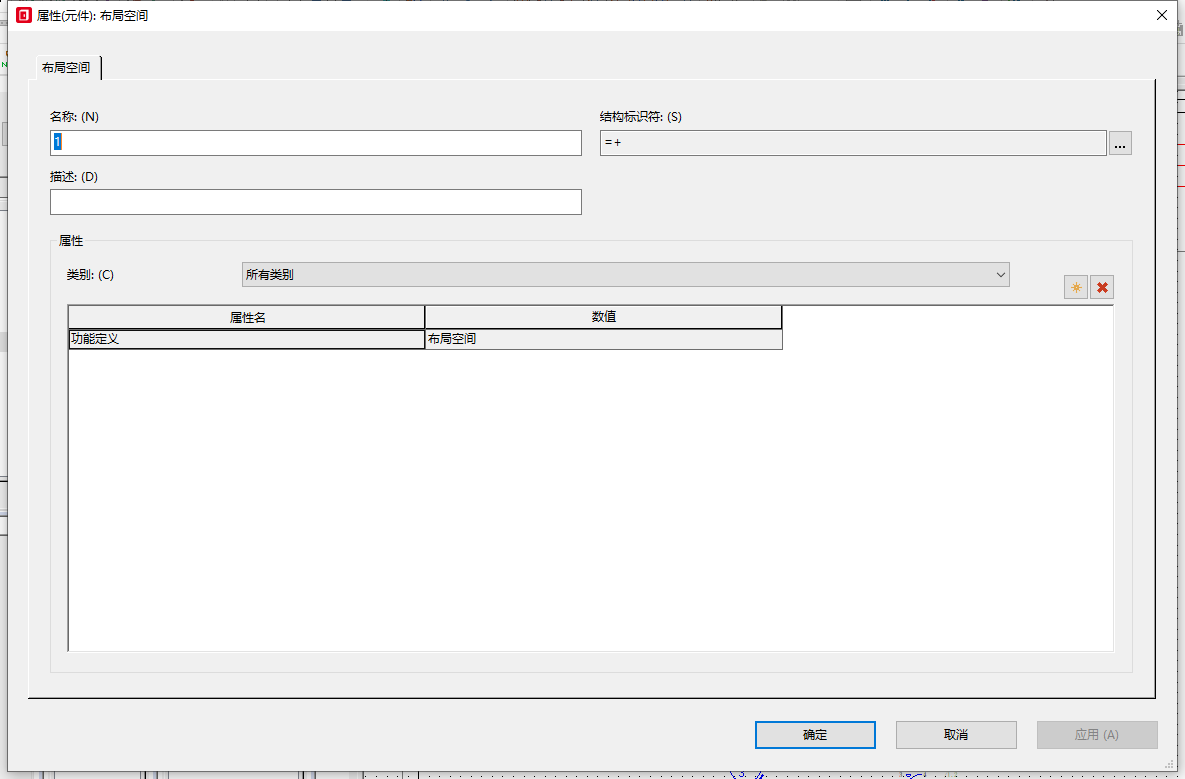
Task: Switch to the 布局空间 tab
Action: point(67,68)
